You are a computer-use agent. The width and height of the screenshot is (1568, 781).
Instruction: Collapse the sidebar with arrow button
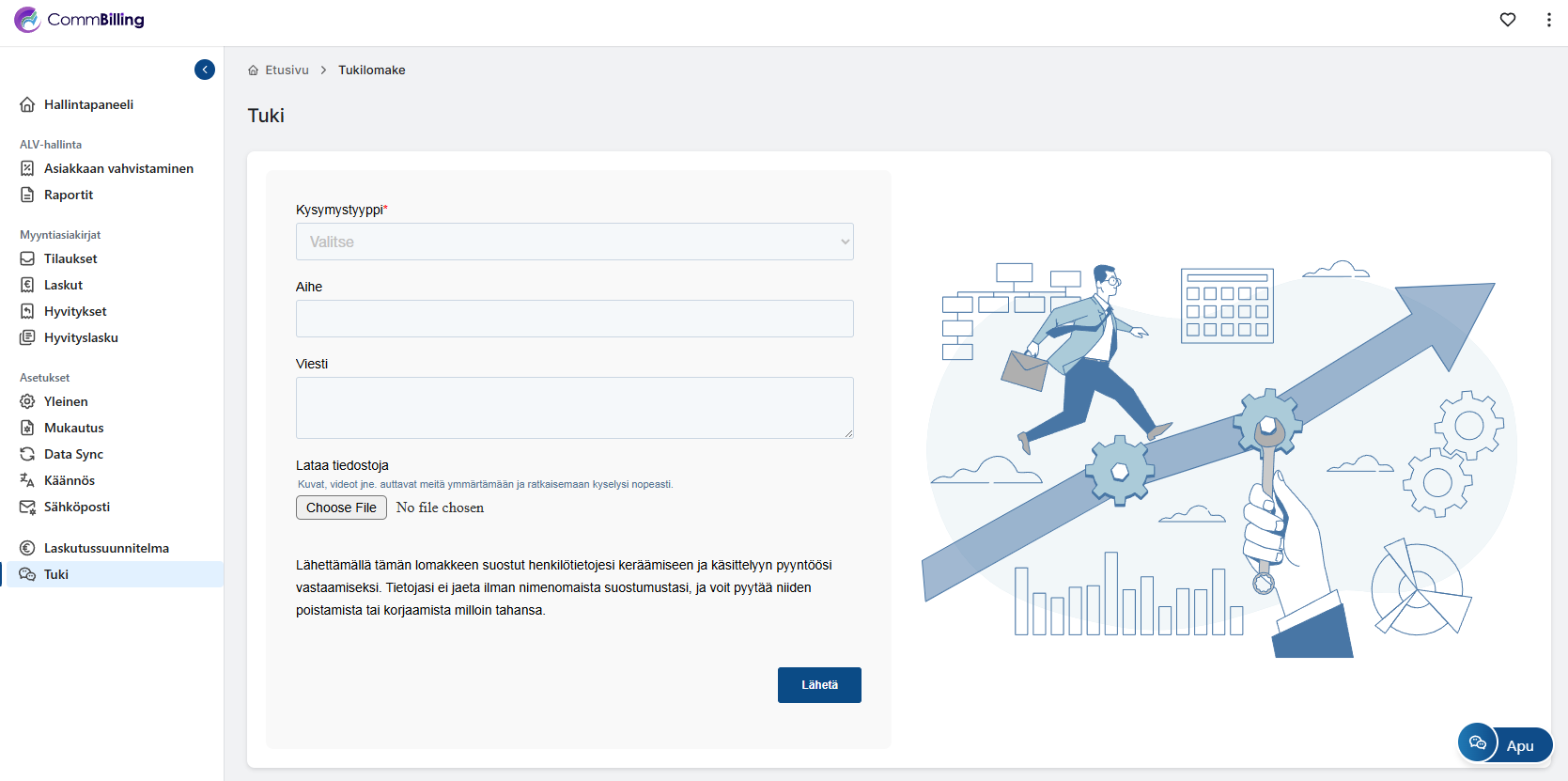click(x=205, y=70)
